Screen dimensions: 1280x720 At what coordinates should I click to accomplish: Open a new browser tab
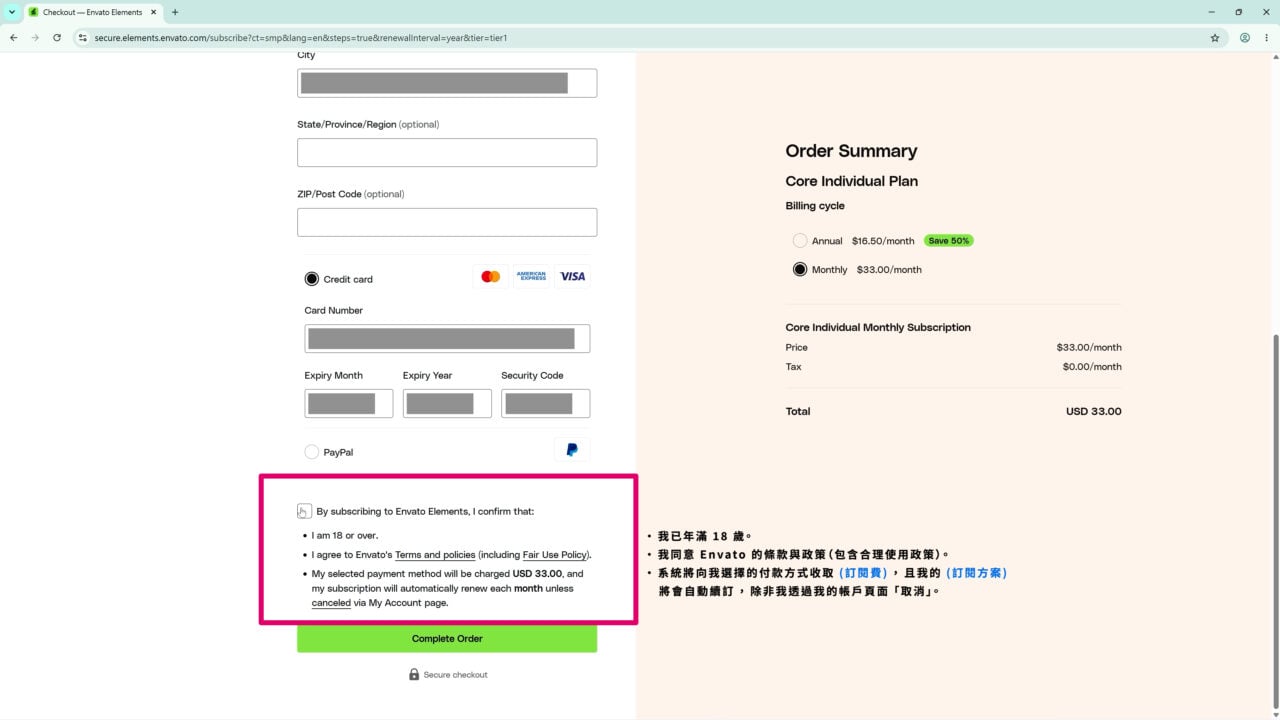point(175,12)
